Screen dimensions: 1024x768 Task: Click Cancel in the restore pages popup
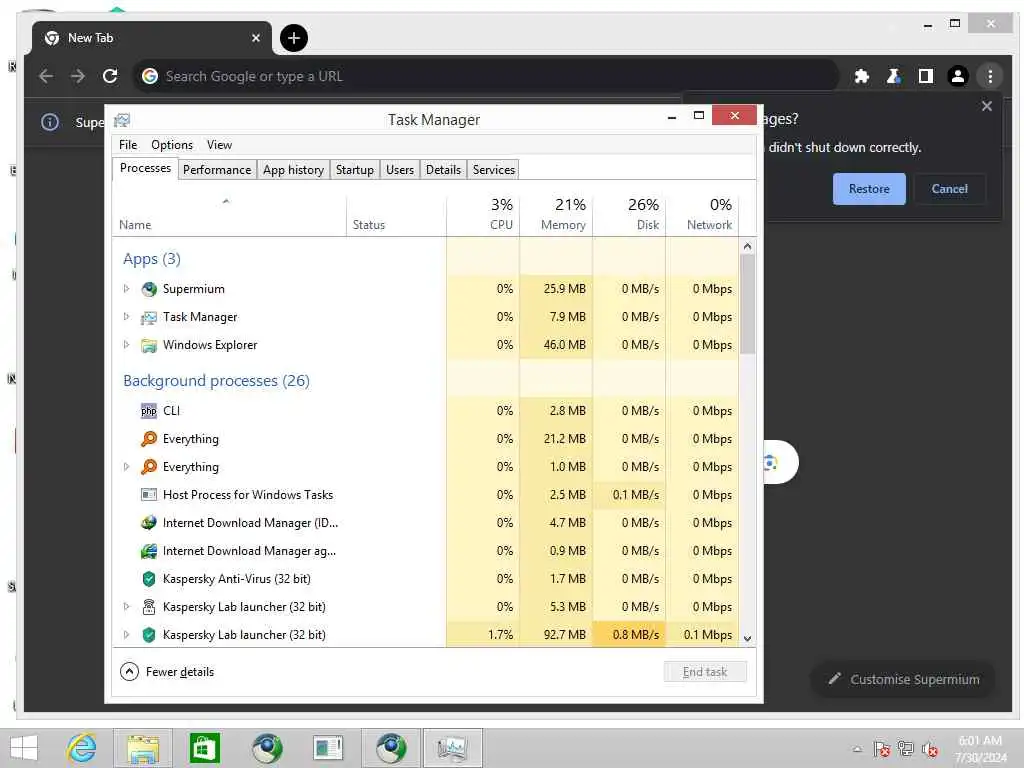[x=949, y=189]
